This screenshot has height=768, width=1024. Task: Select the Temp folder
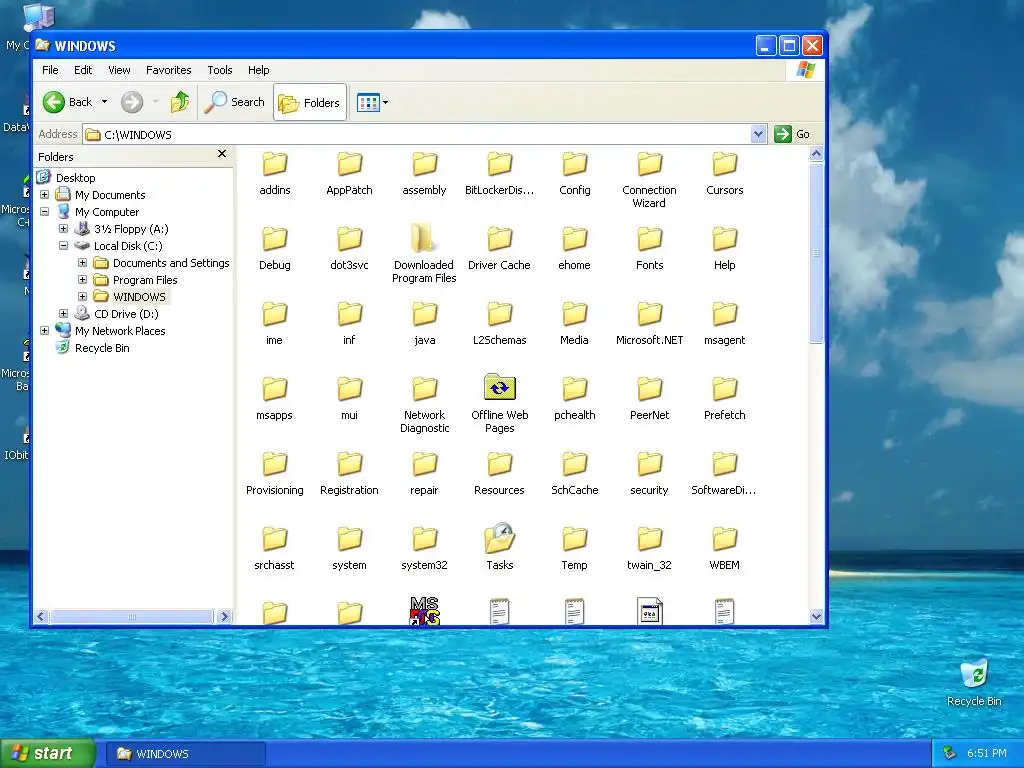[x=575, y=549]
